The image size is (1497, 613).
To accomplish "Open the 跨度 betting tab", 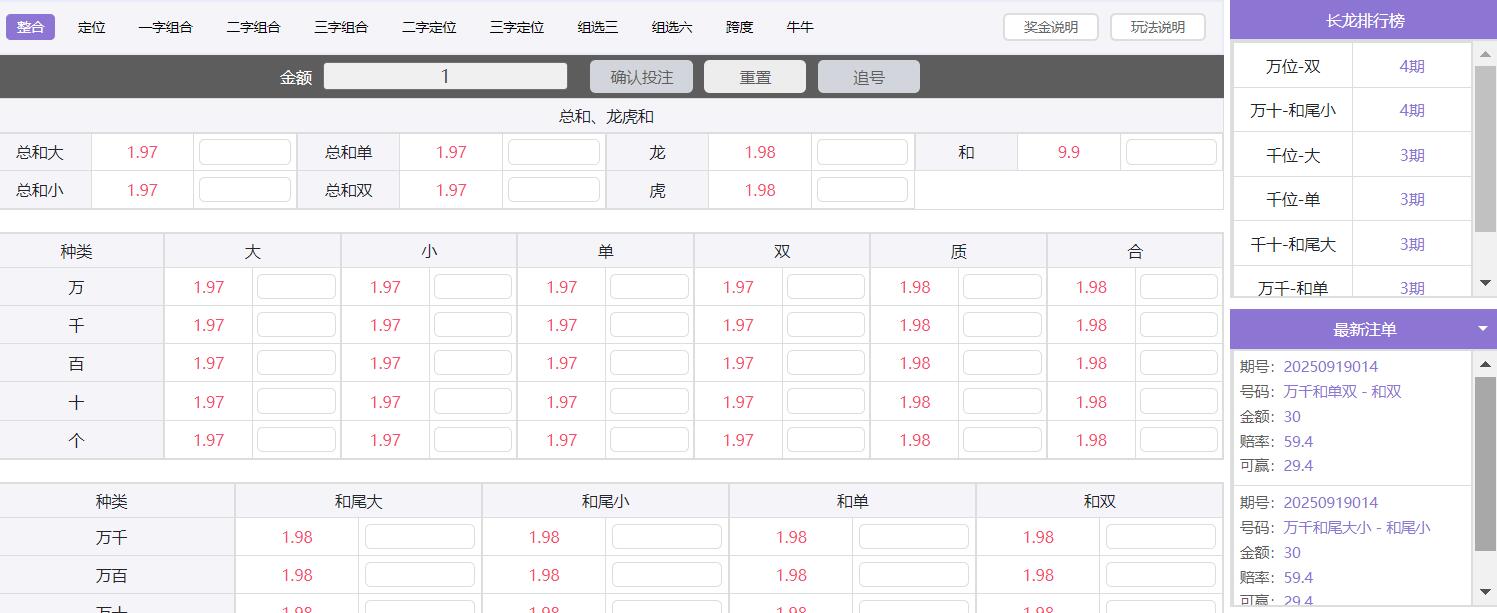I will tap(739, 27).
